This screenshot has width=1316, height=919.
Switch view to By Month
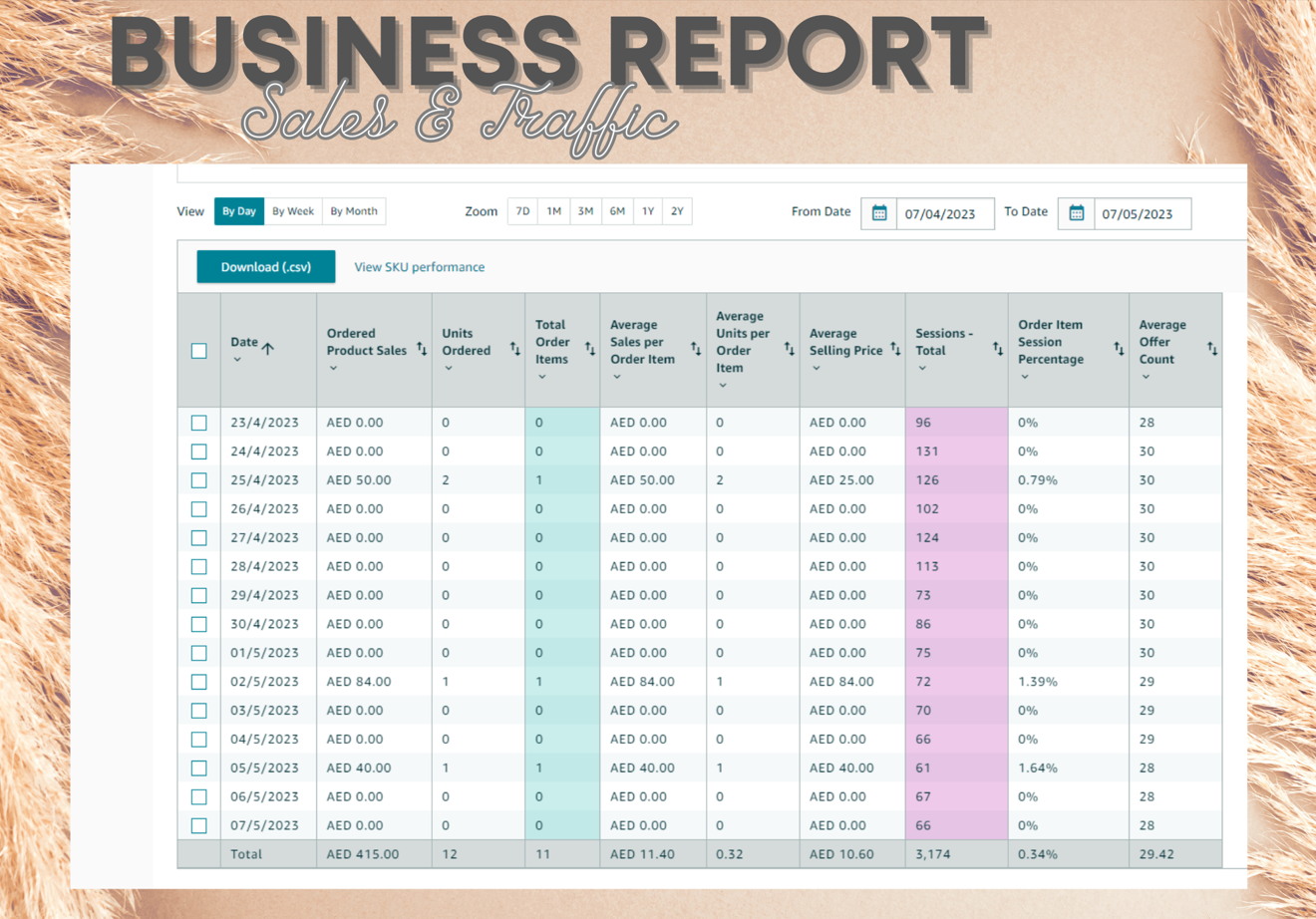coord(354,211)
